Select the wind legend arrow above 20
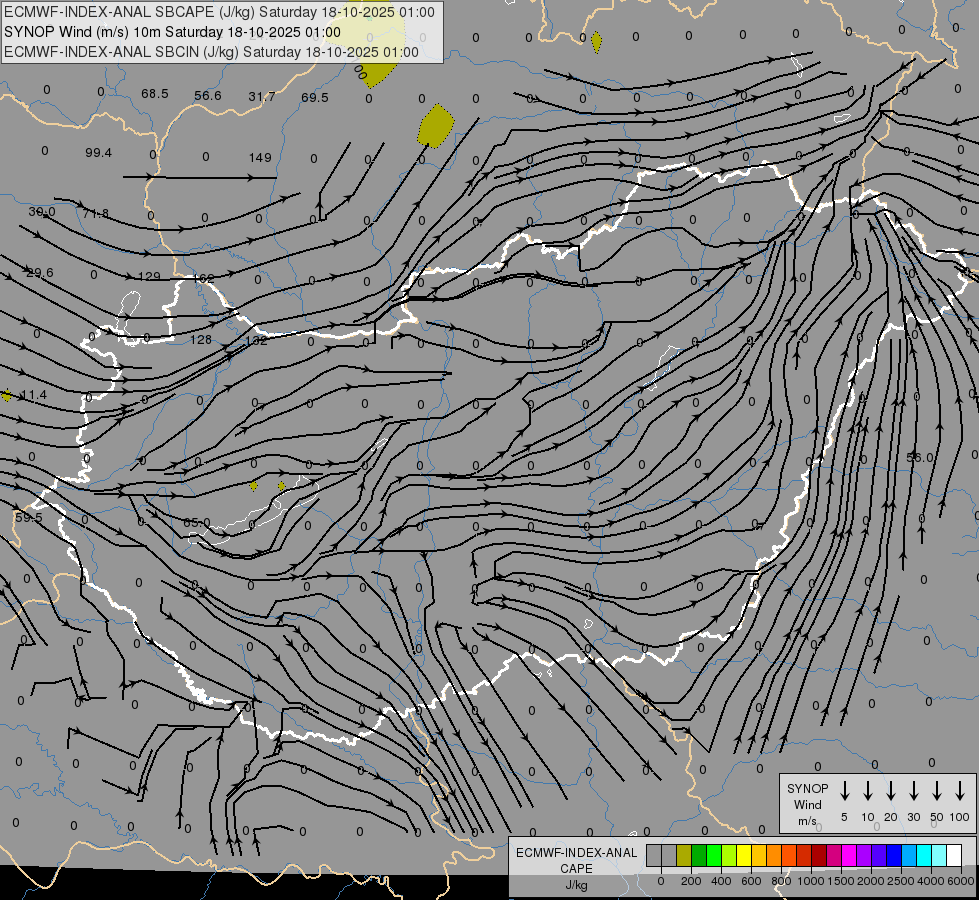Screen dimensions: 979x900 (x=890, y=790)
